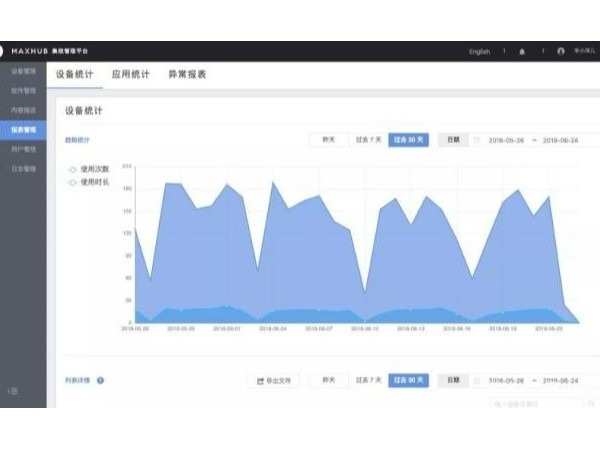Open 设备管理 in the sidebar
Screen dimensions: 600x450
(x=23, y=72)
